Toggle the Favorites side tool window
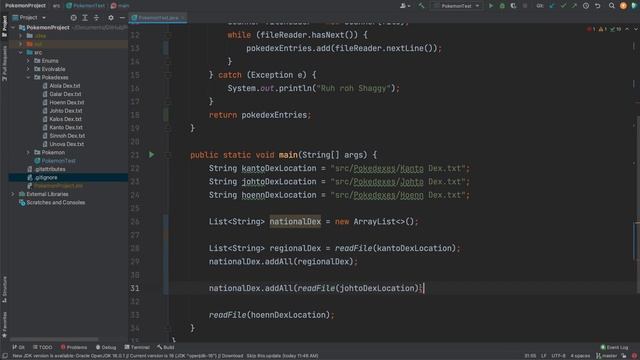This screenshot has width=640, height=360. pos(4,324)
